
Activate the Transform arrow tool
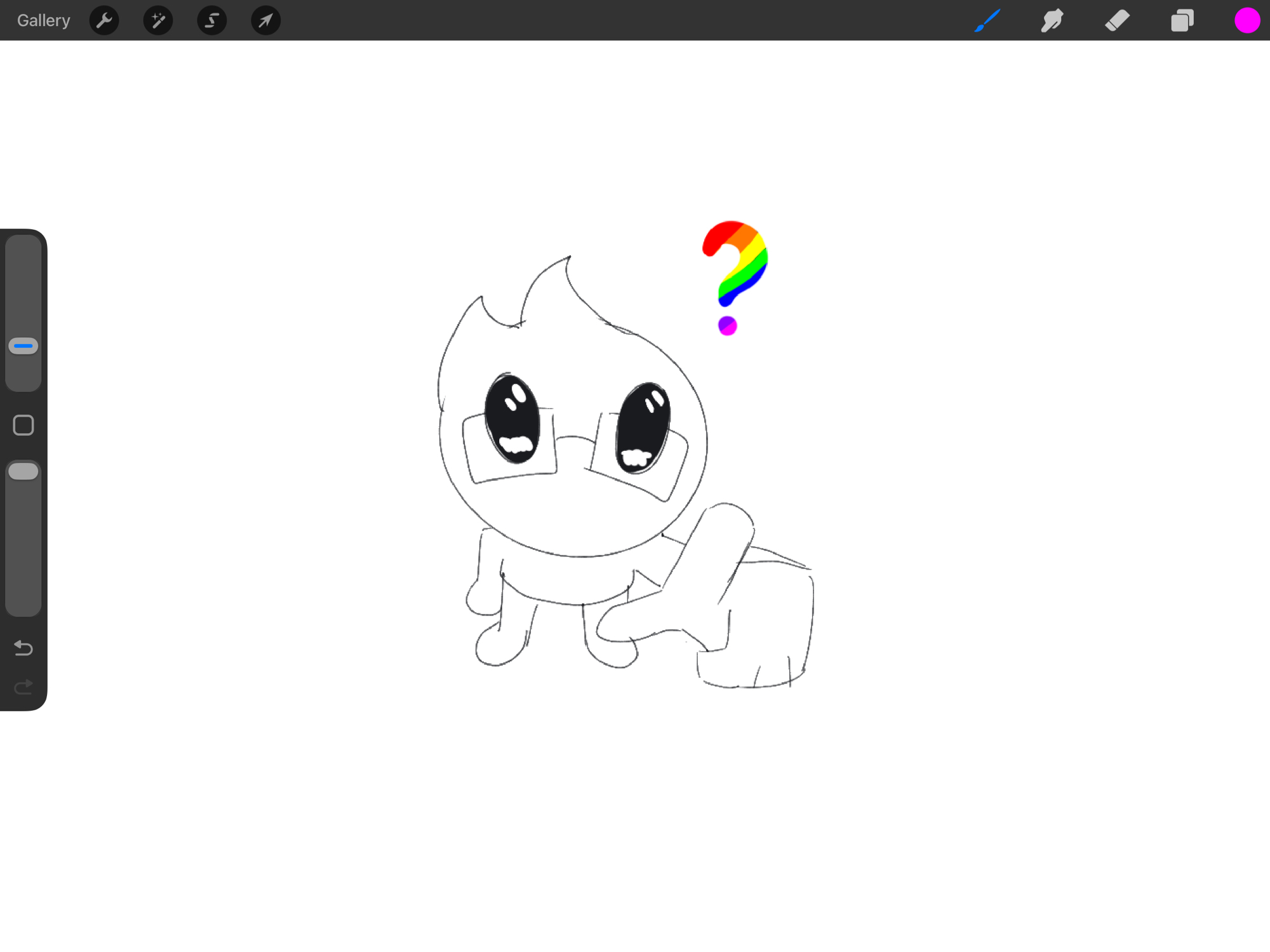point(265,20)
